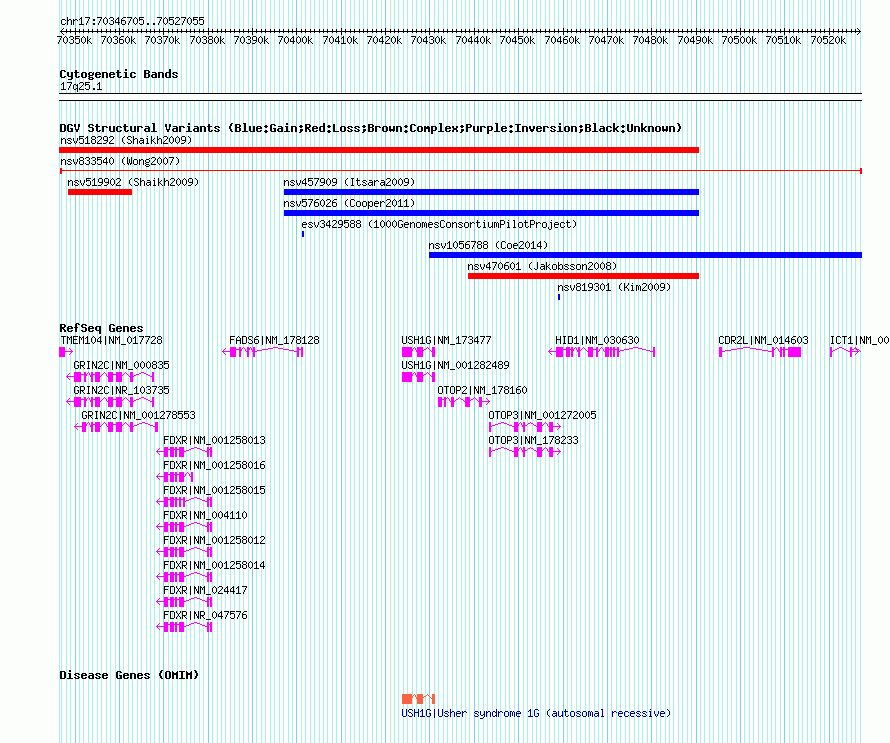Select the 17q25.1 cytogenetic band label
The height and width of the screenshot is (743, 890).
click(x=81, y=86)
